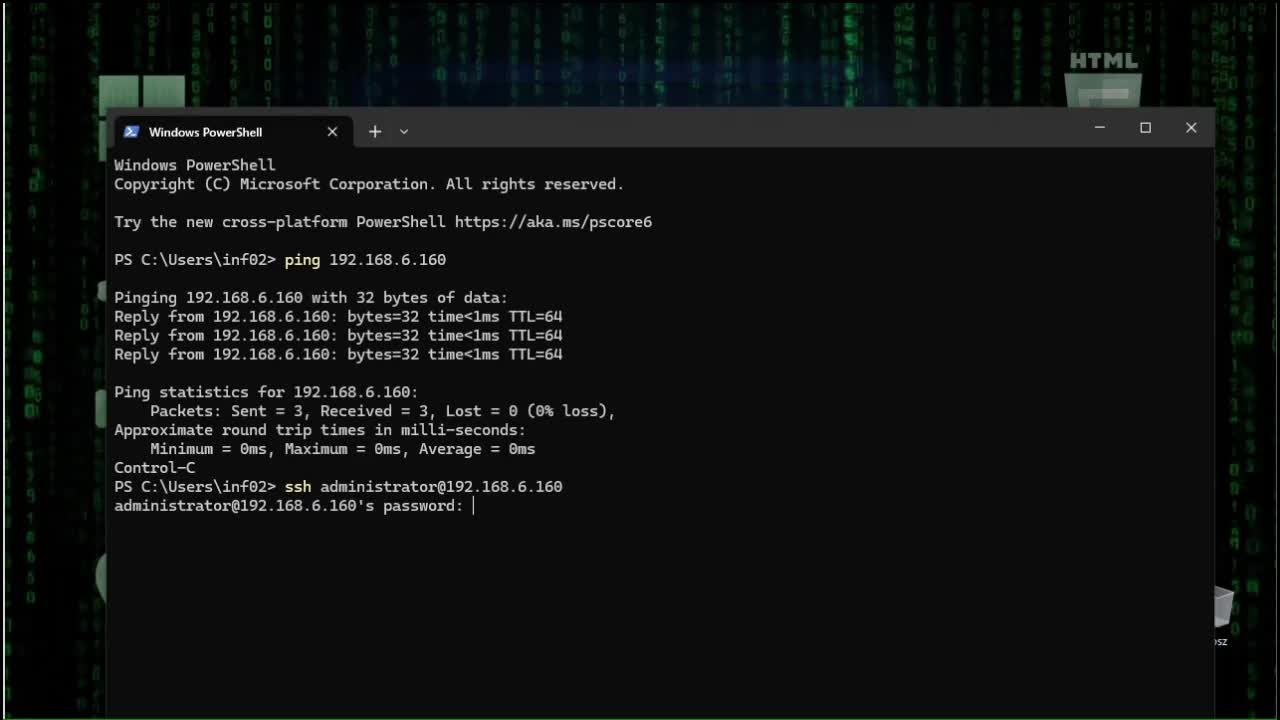Open a new tab with plus button
1280x720 pixels.
click(375, 132)
